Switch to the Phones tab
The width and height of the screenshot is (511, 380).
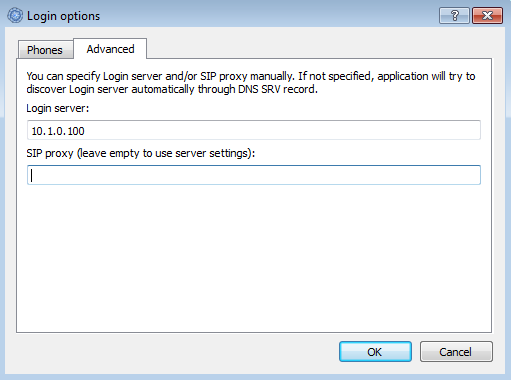coord(45,50)
